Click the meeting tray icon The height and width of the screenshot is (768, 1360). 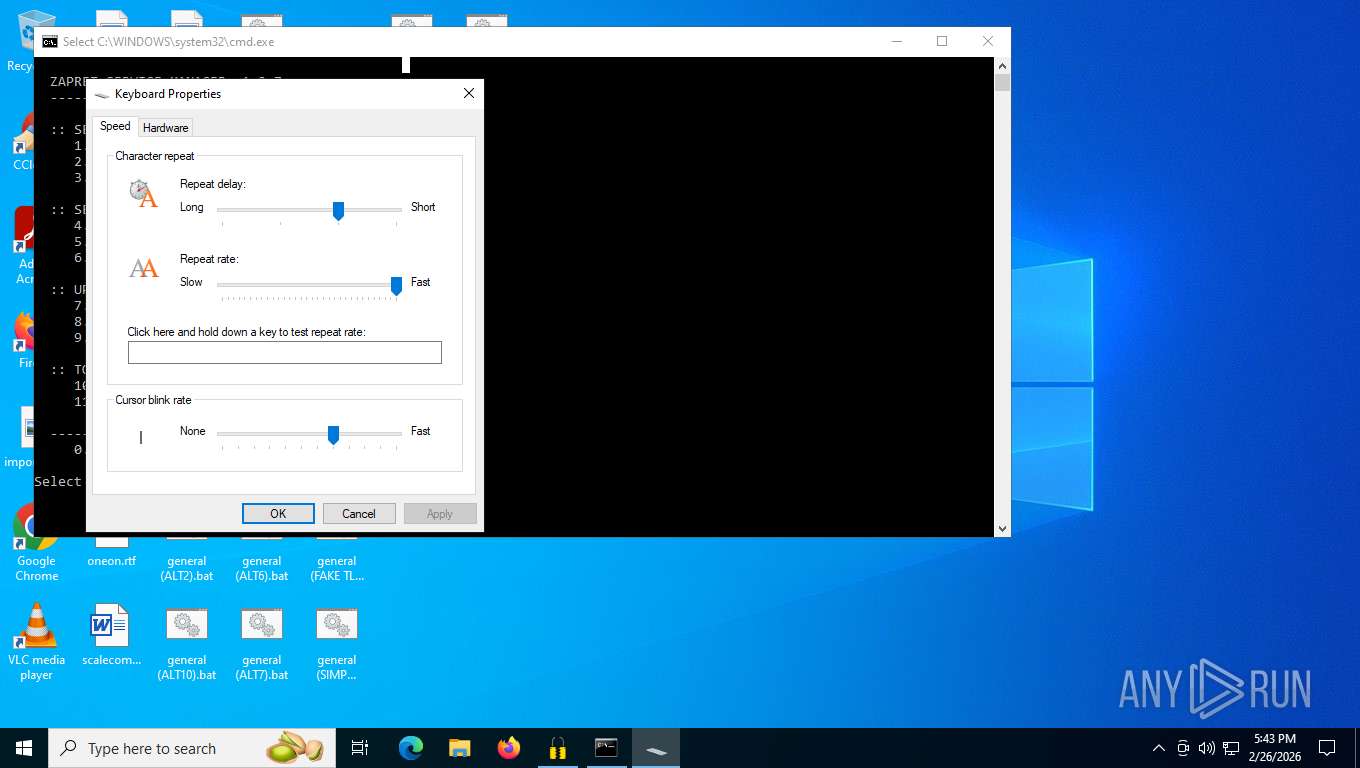click(x=1183, y=748)
